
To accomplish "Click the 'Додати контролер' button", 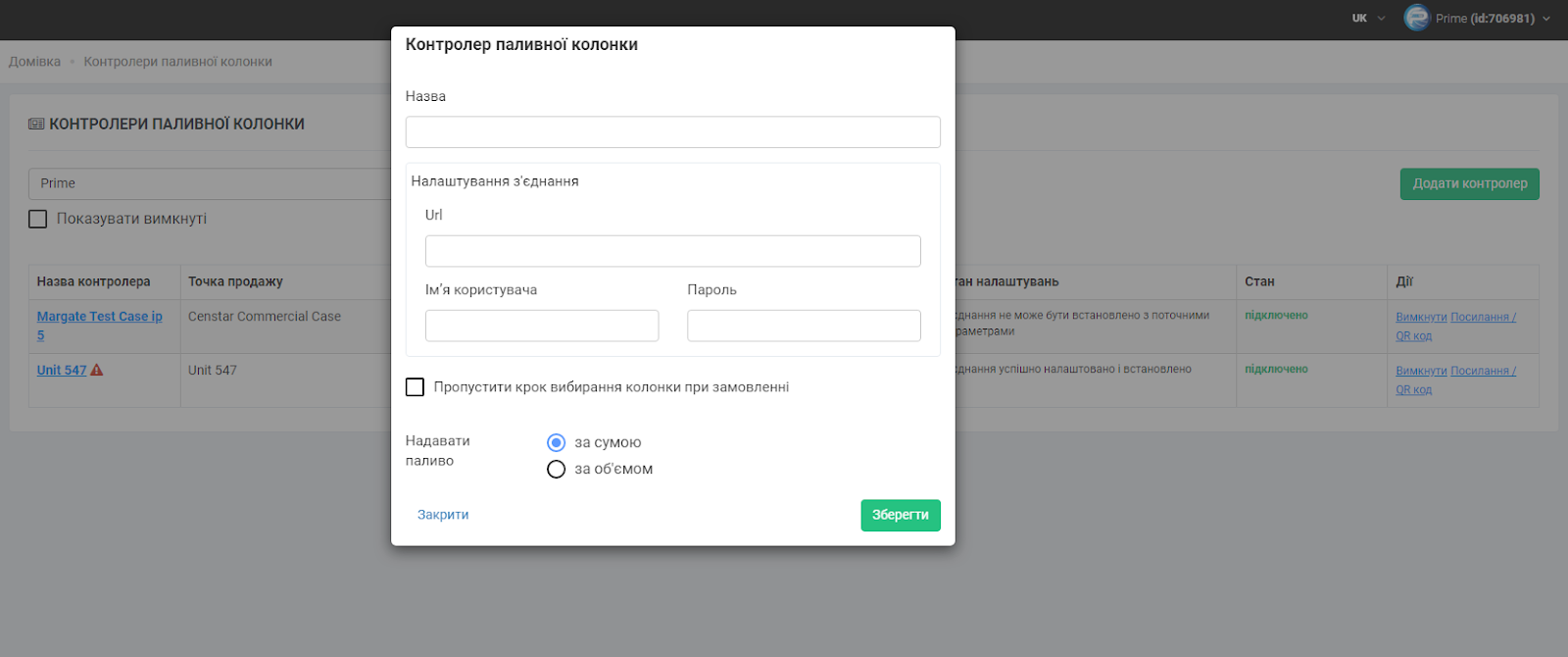I will 1469,183.
